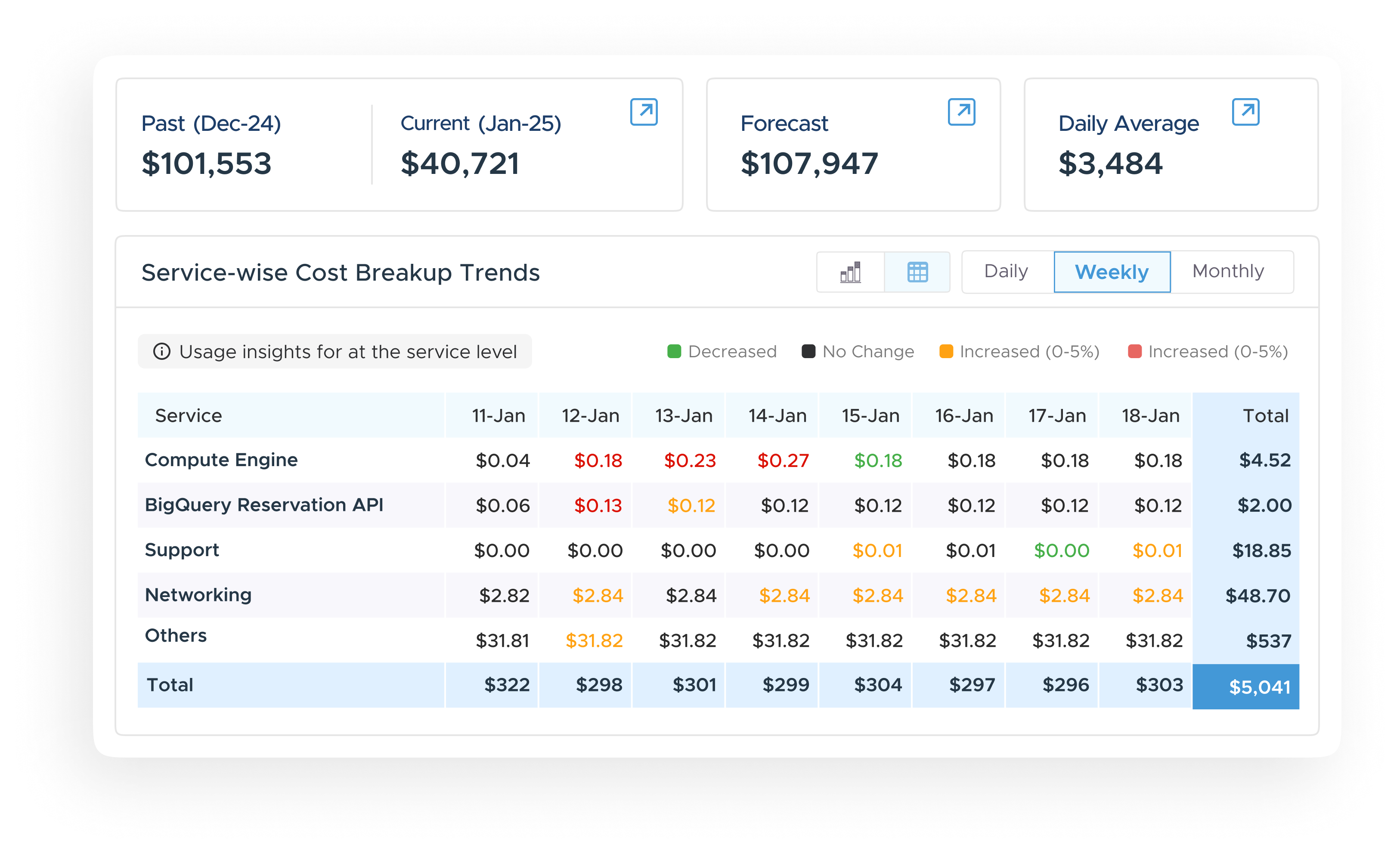Switch to table grid view icon
The width and height of the screenshot is (1400, 854).
917,272
